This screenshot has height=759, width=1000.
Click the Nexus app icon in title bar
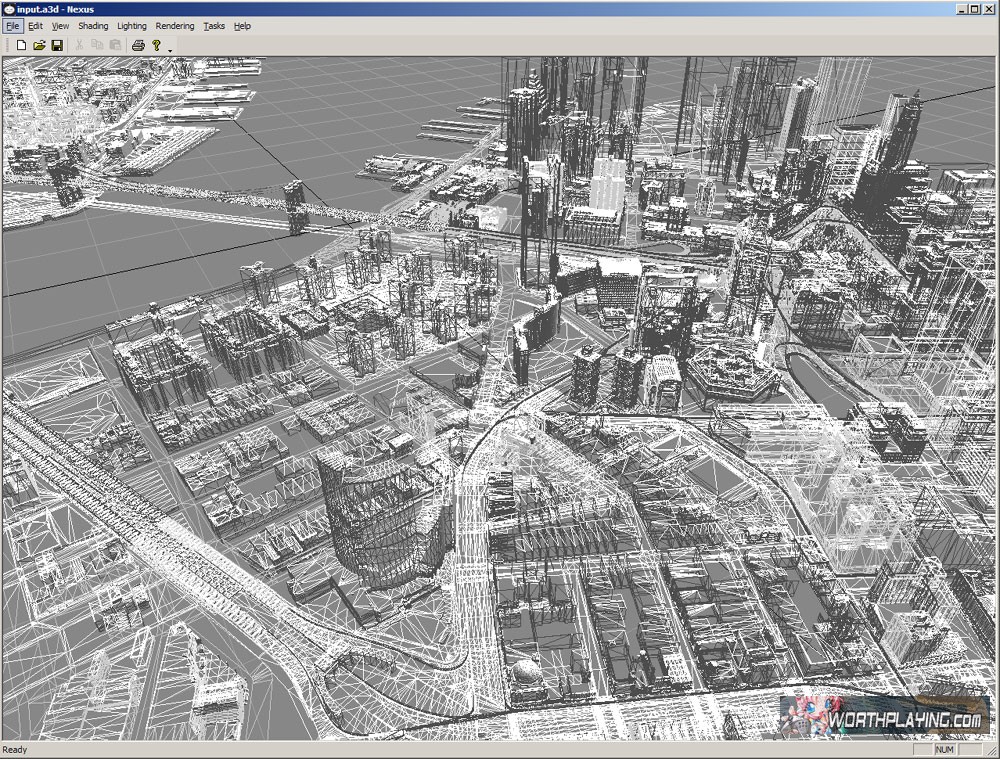pyautogui.click(x=9, y=9)
